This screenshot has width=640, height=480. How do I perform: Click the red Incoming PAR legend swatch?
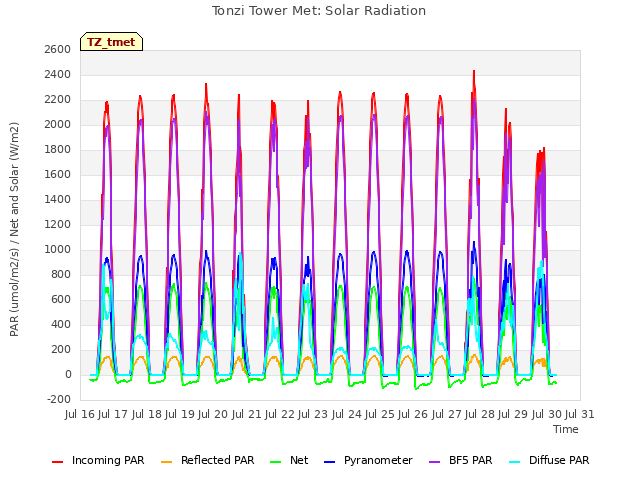pyautogui.click(x=58, y=461)
